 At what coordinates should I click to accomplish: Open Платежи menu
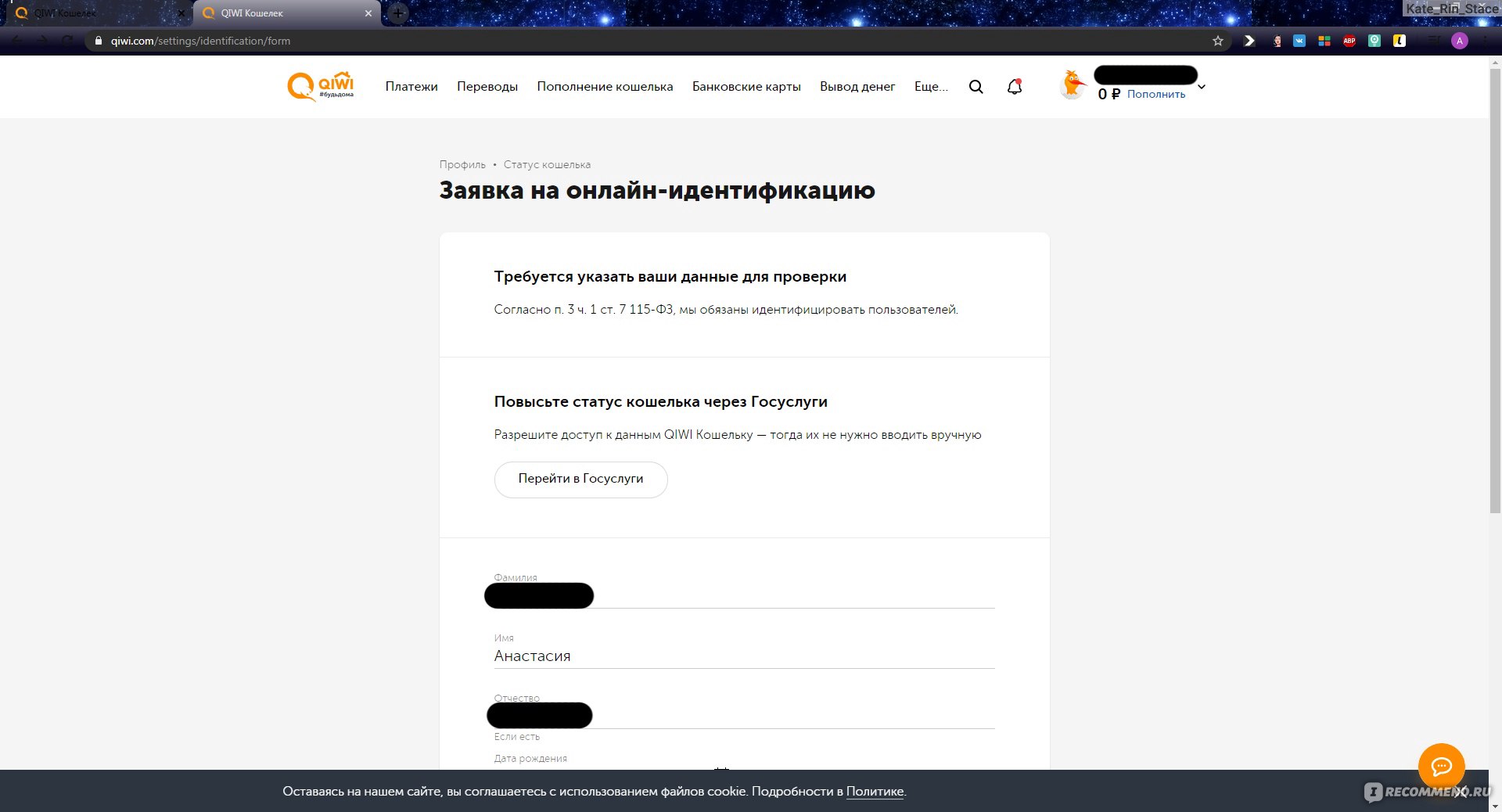click(x=411, y=87)
